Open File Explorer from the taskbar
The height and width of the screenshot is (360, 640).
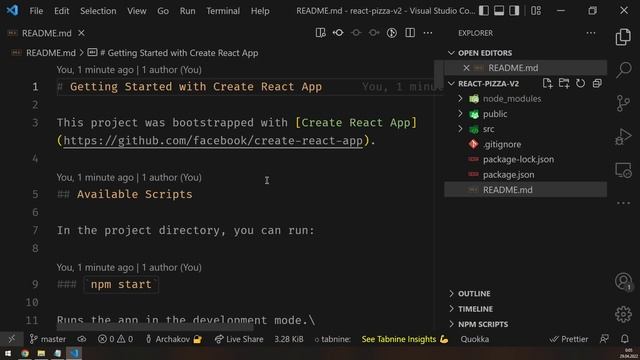(x=41, y=353)
